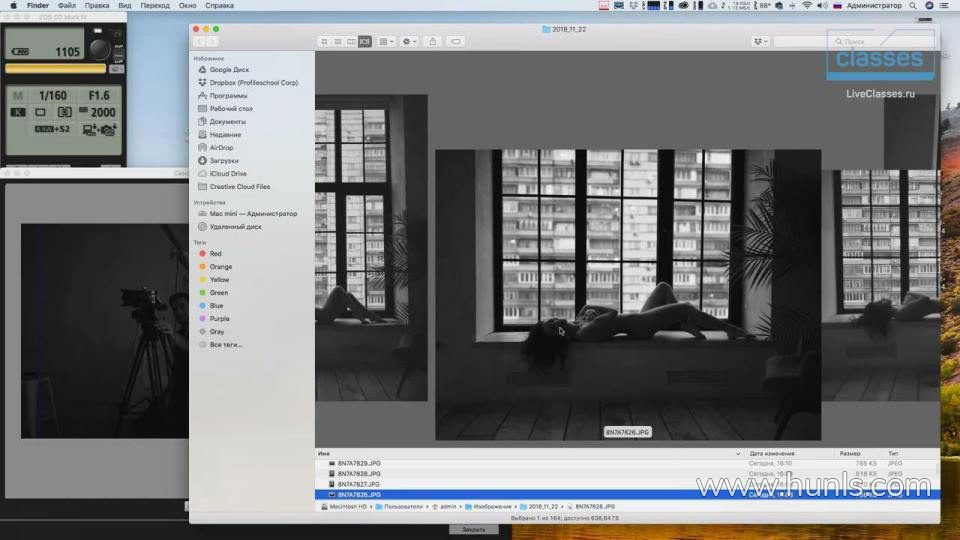Click the center preview image 8N7A7826.JPG
This screenshot has width=960, height=540.
[x=628, y=294]
